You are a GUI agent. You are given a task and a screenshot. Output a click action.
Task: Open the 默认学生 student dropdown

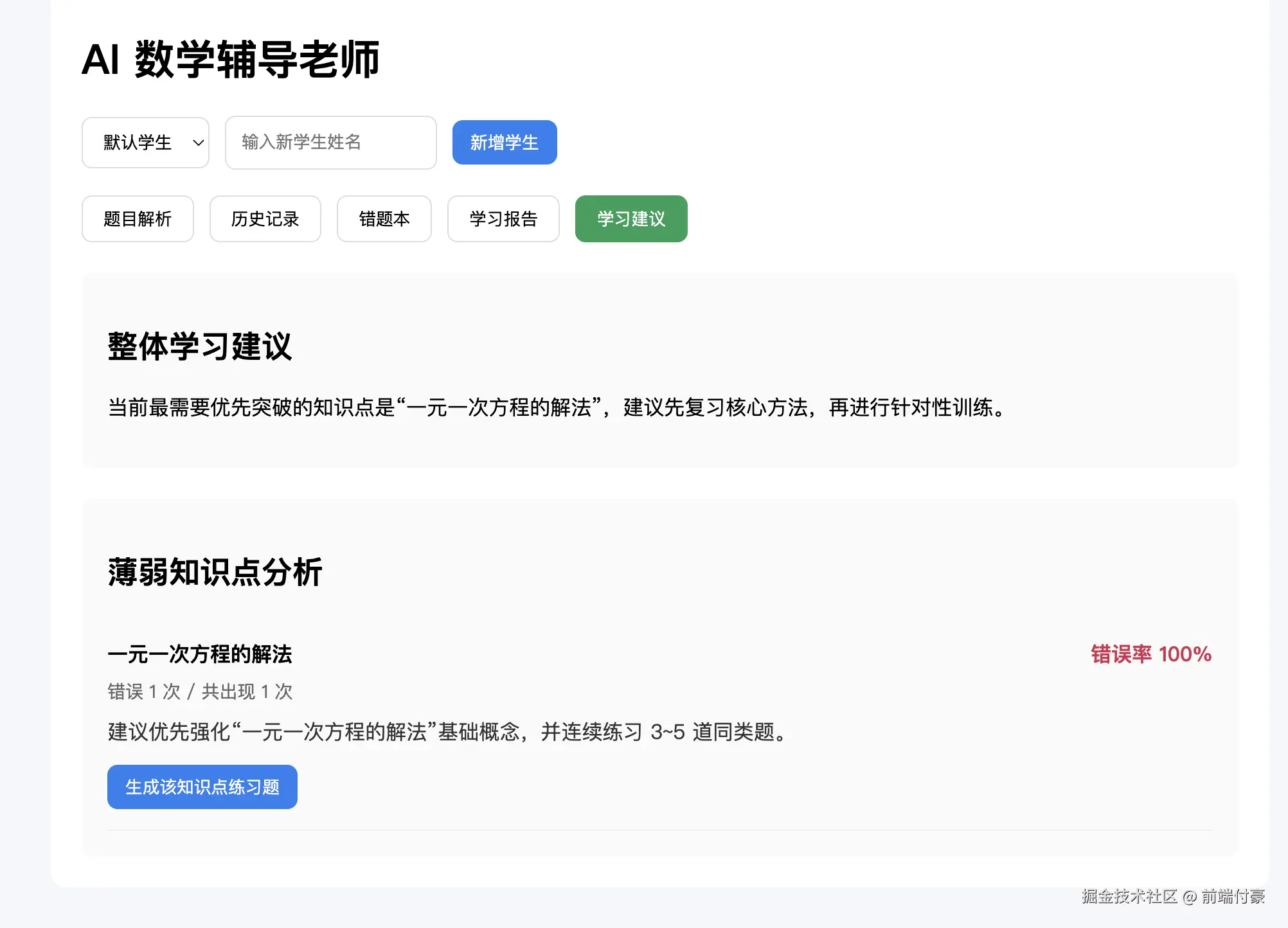point(138,143)
